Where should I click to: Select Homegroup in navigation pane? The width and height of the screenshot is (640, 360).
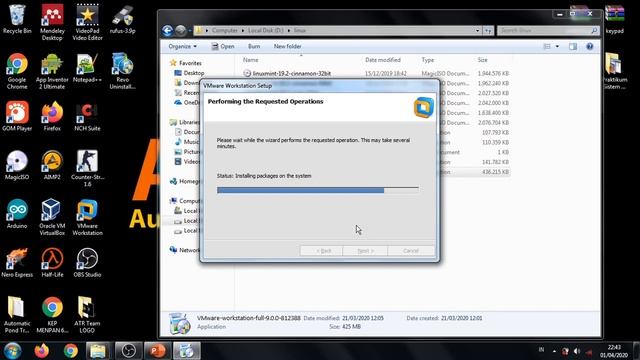tap(185, 181)
